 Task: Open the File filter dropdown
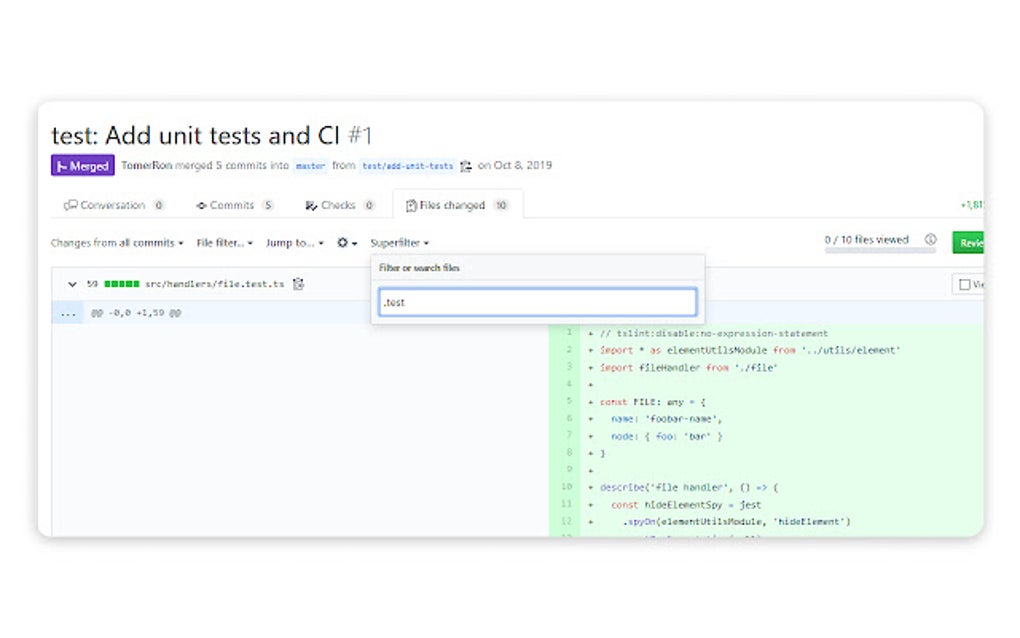224,243
